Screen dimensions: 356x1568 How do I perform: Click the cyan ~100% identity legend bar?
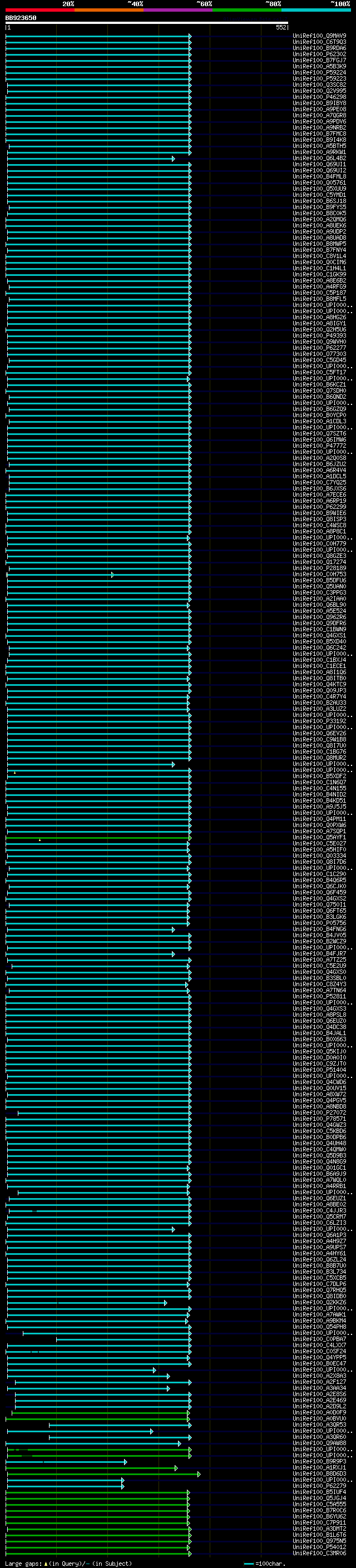click(316, 11)
